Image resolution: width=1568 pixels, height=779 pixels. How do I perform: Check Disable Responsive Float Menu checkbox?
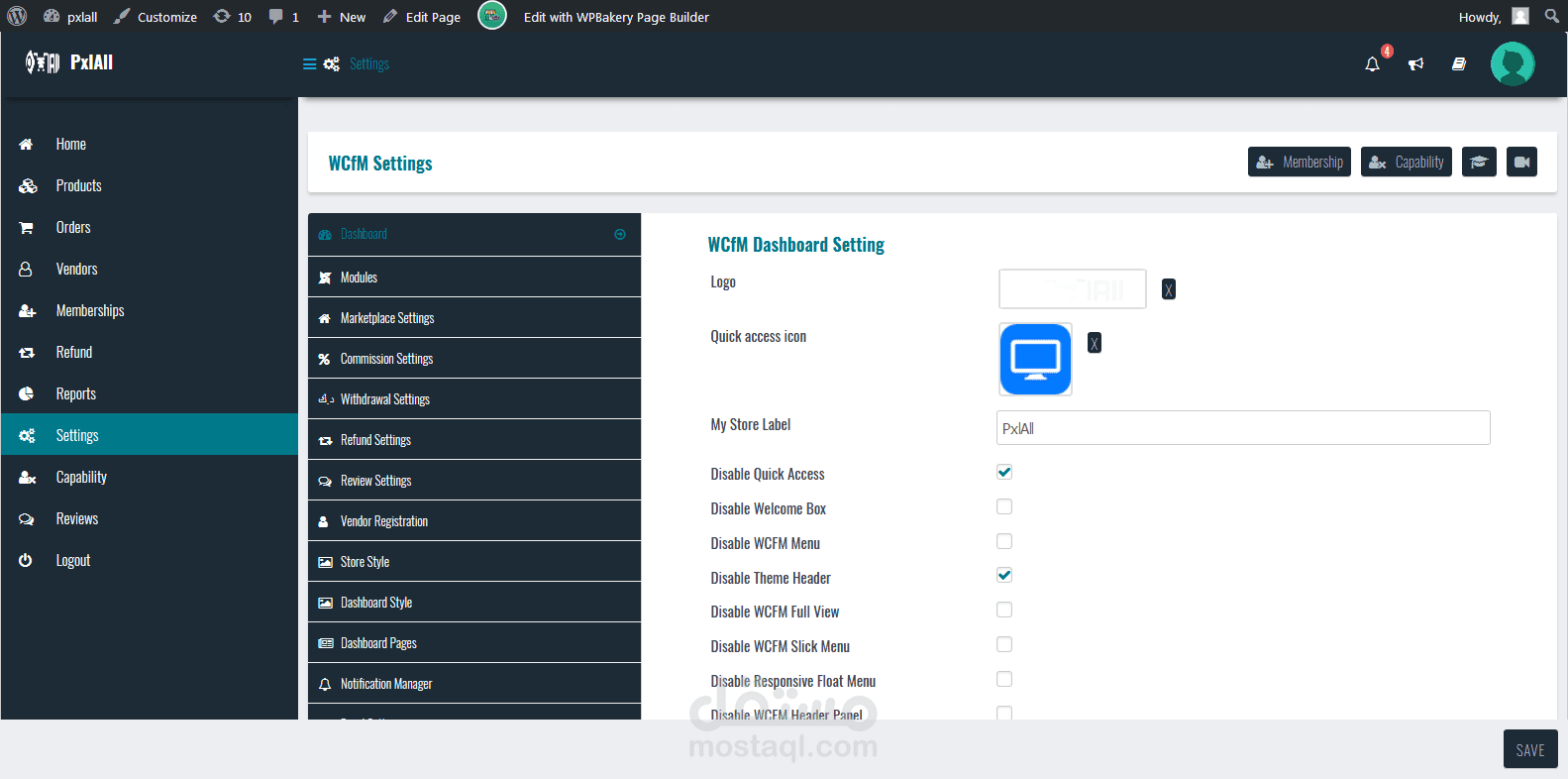1004,679
